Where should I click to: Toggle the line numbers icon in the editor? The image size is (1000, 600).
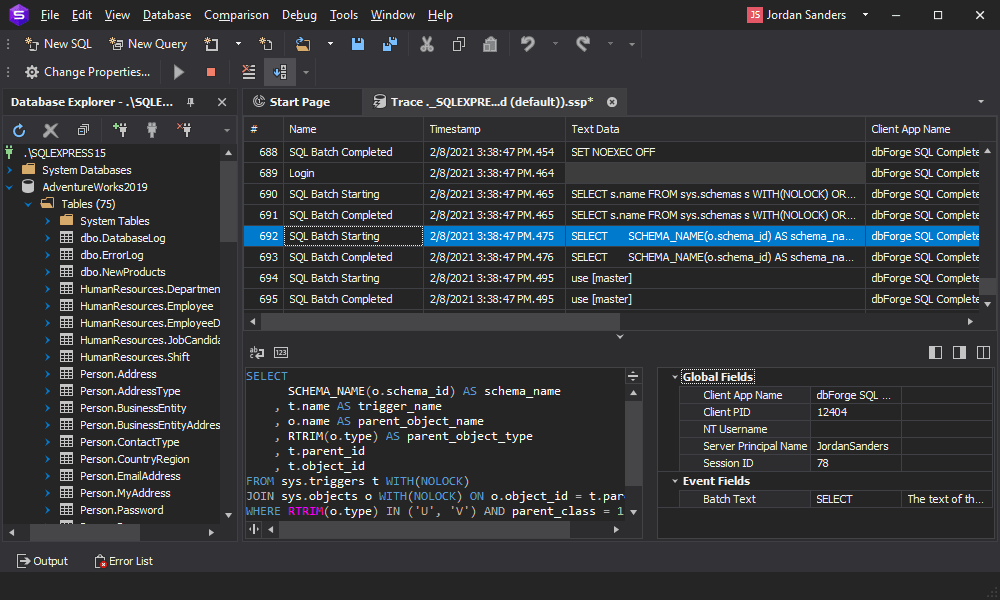pyautogui.click(x=281, y=352)
